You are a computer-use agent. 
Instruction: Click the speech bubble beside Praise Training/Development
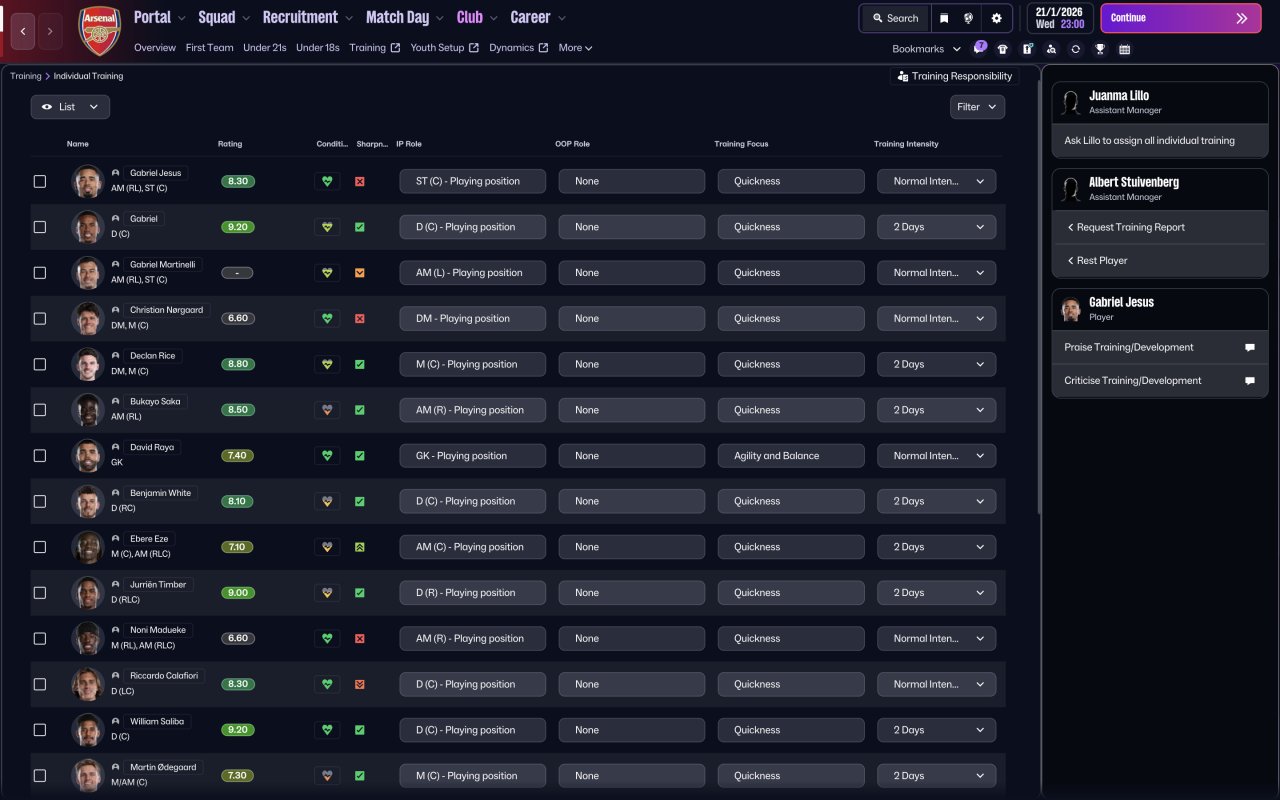1250,348
